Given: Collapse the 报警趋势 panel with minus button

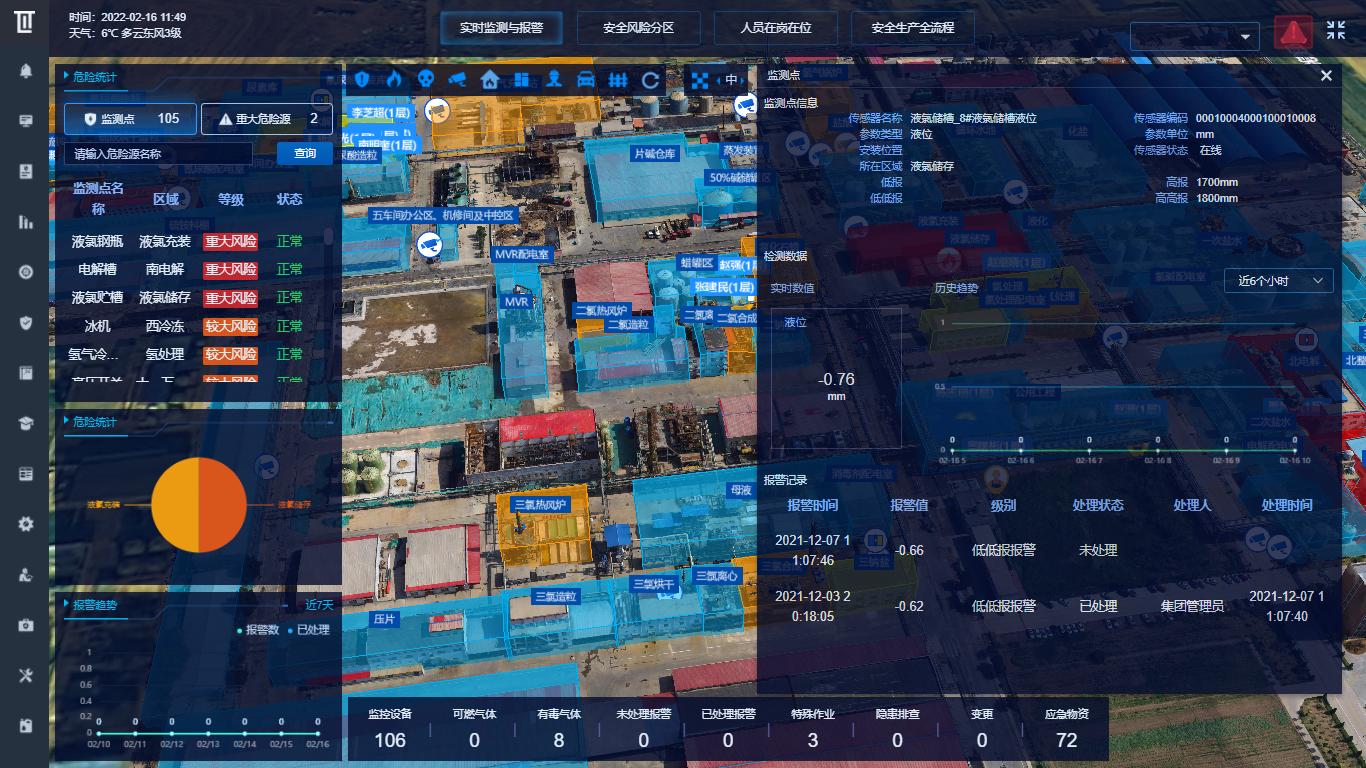Looking at the screenshot, I should pos(330,605).
